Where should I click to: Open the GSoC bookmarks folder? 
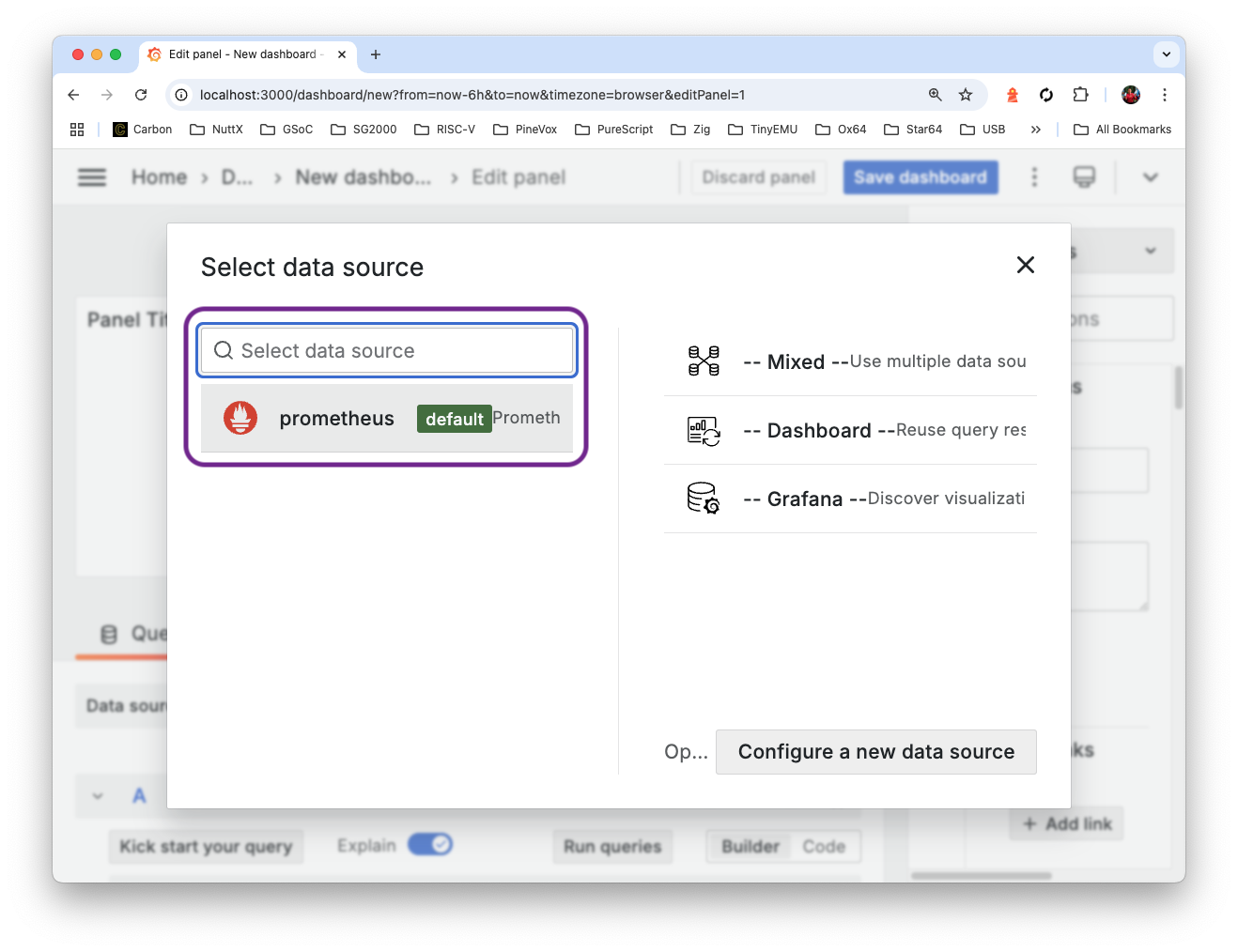pyautogui.click(x=287, y=130)
